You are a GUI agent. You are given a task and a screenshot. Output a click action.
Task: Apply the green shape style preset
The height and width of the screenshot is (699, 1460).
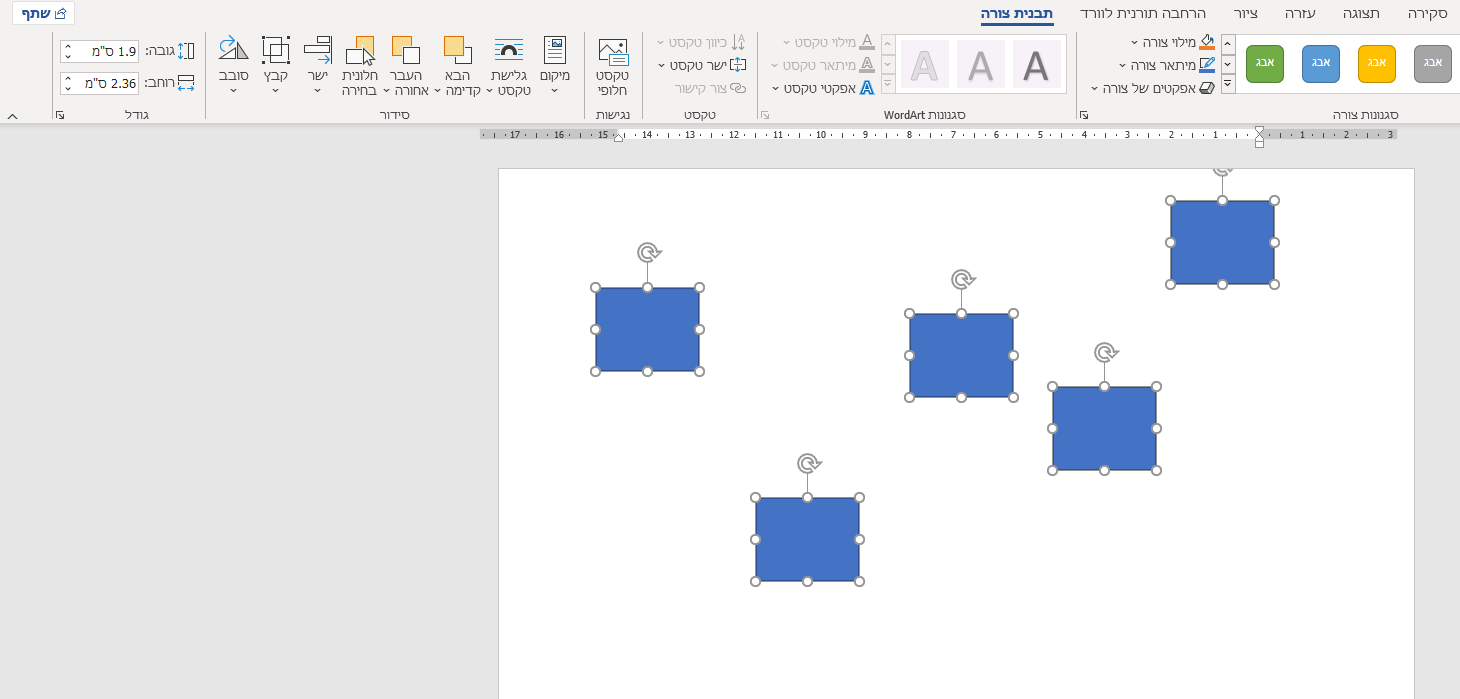[1265, 64]
